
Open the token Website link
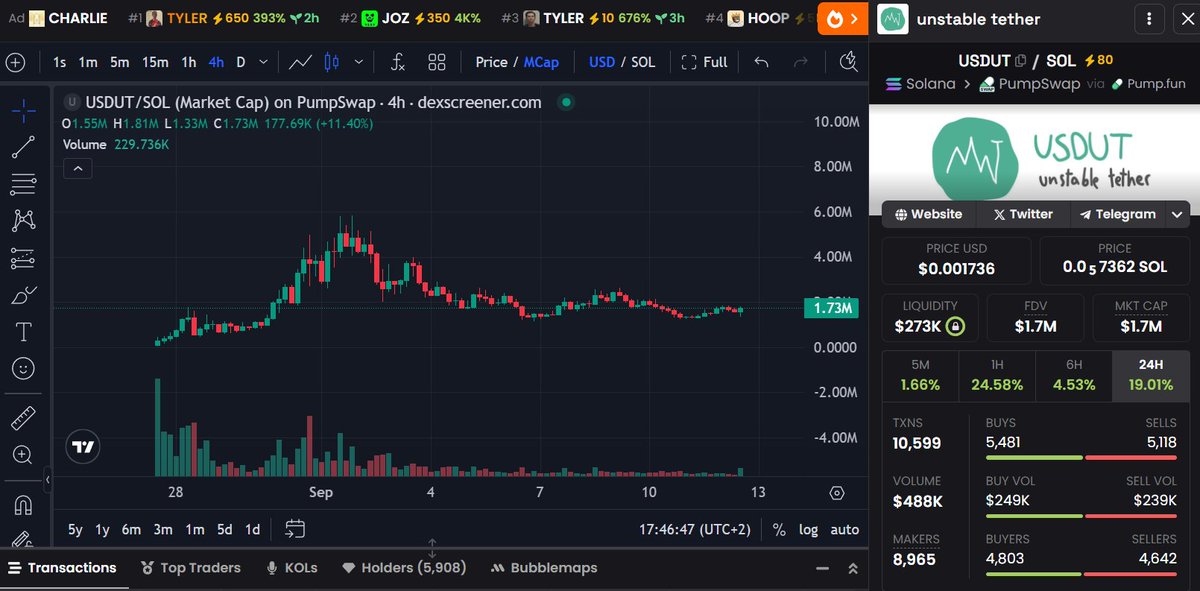point(928,214)
